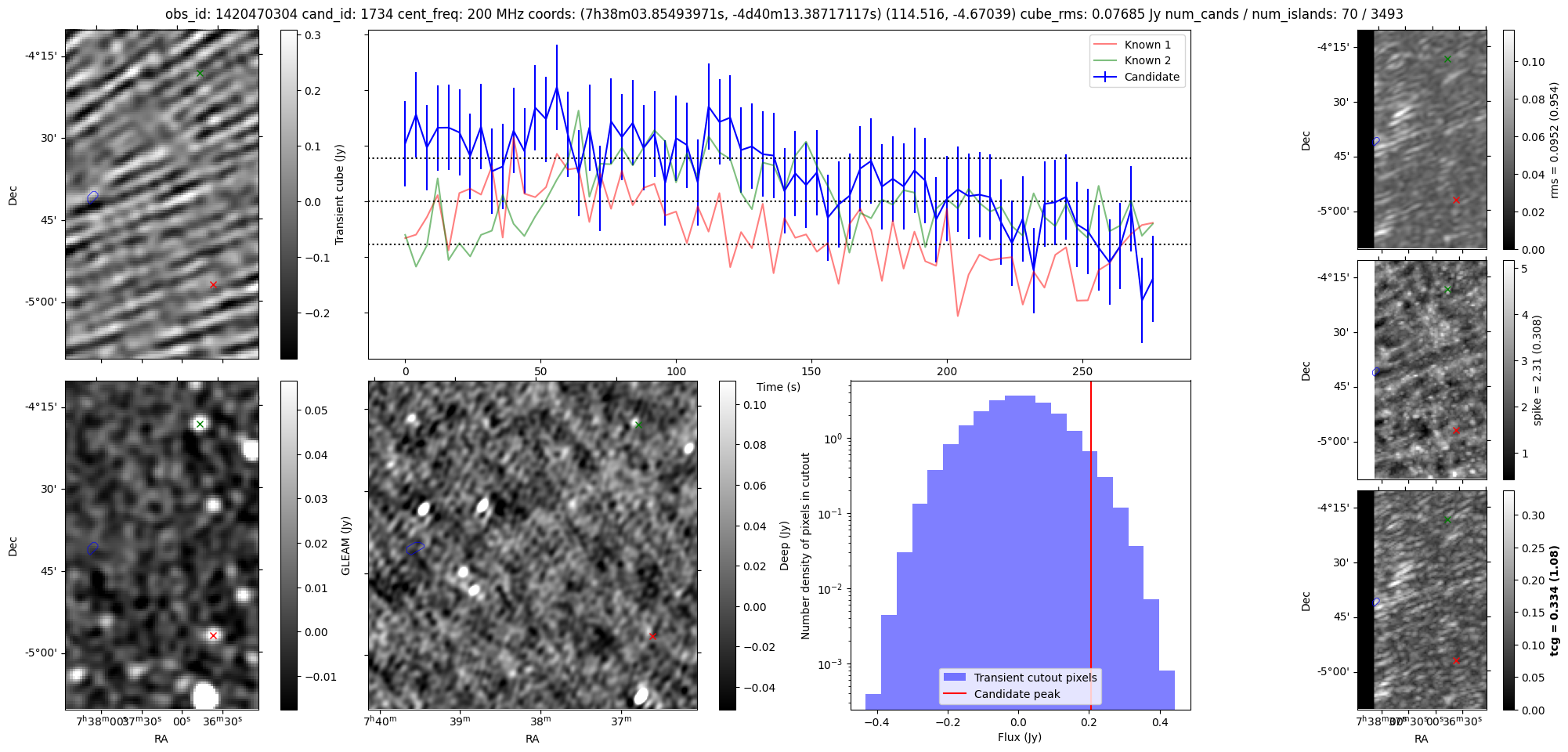The height and width of the screenshot is (752, 1568).
Task: Click the figure title with obs_id
Action: (784, 14)
